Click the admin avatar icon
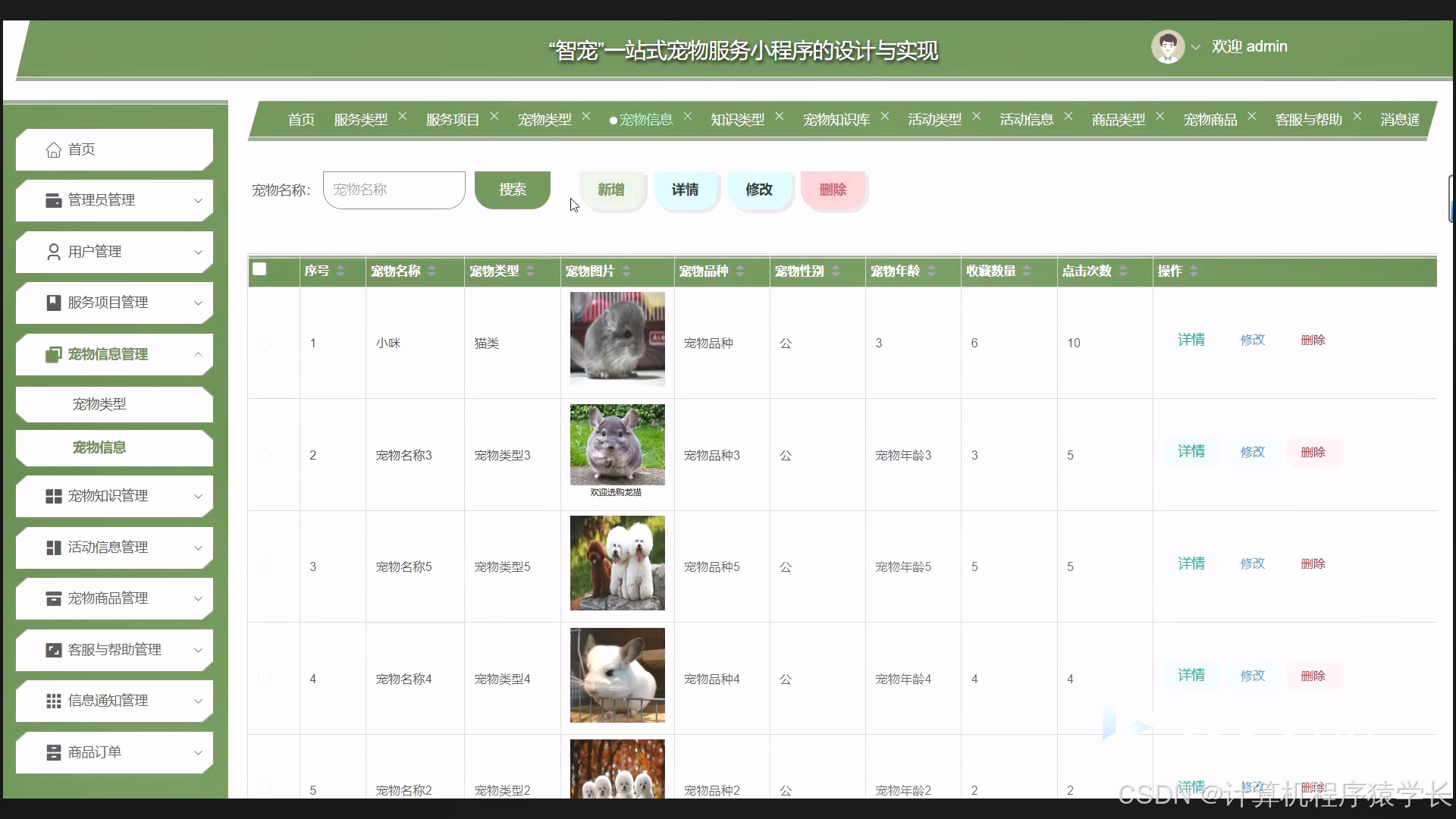Screen dimensions: 1456x819 click(x=1167, y=47)
